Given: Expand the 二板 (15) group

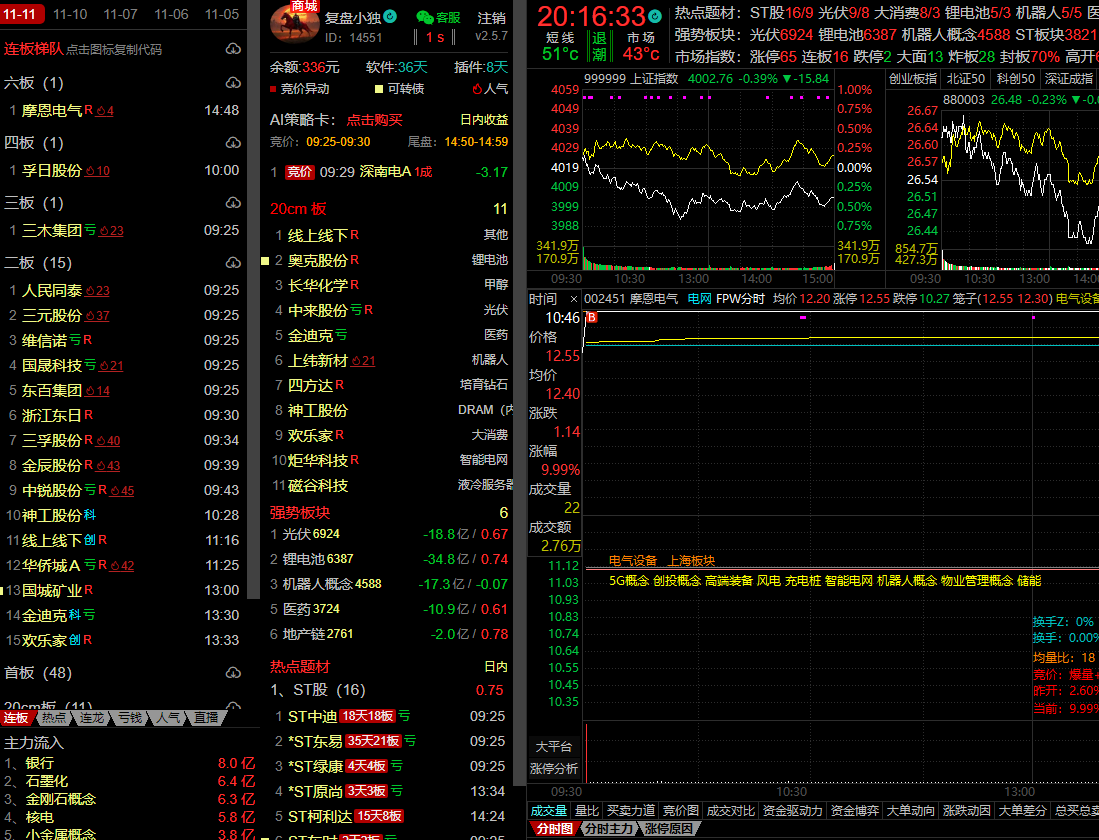Looking at the screenshot, I should pyautogui.click(x=38, y=263).
